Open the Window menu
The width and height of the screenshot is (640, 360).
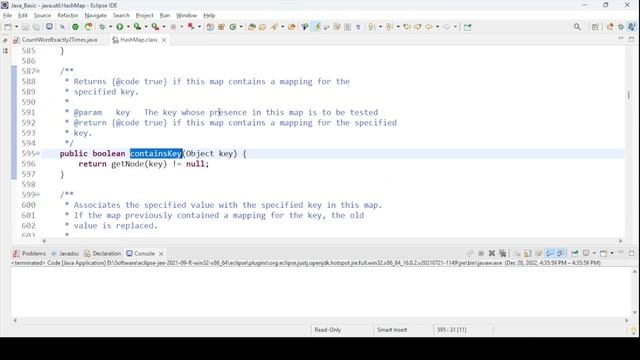pos(187,16)
